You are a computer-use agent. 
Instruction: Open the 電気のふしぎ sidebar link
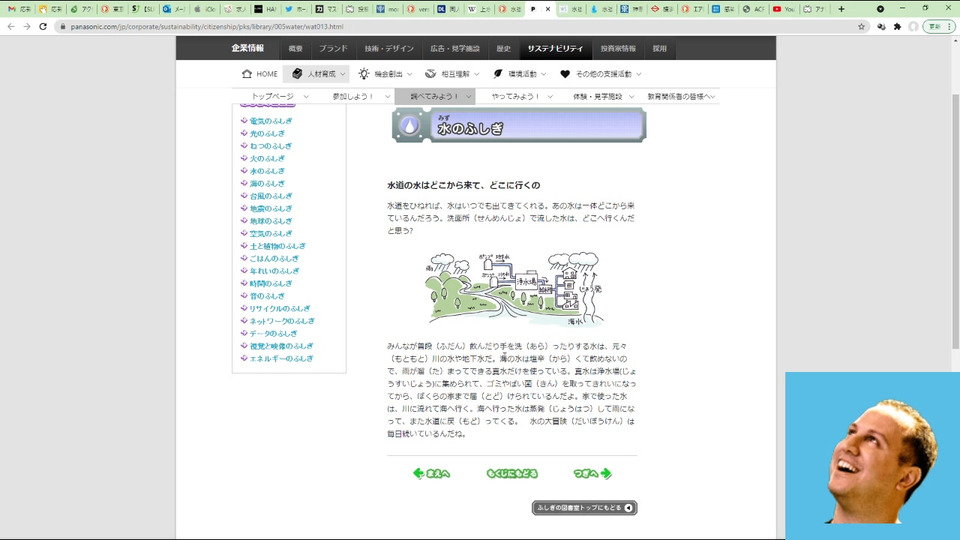coord(271,121)
